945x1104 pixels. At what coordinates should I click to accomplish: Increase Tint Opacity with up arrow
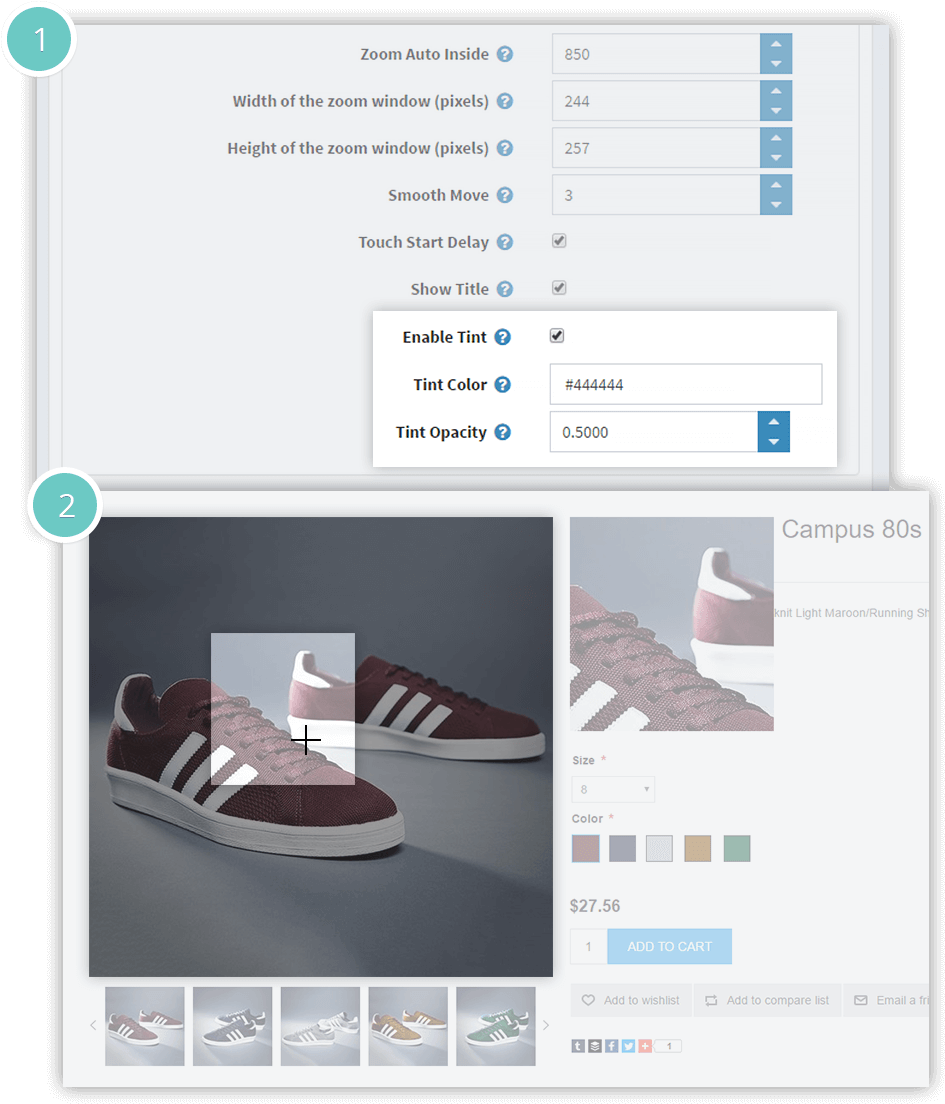773,422
